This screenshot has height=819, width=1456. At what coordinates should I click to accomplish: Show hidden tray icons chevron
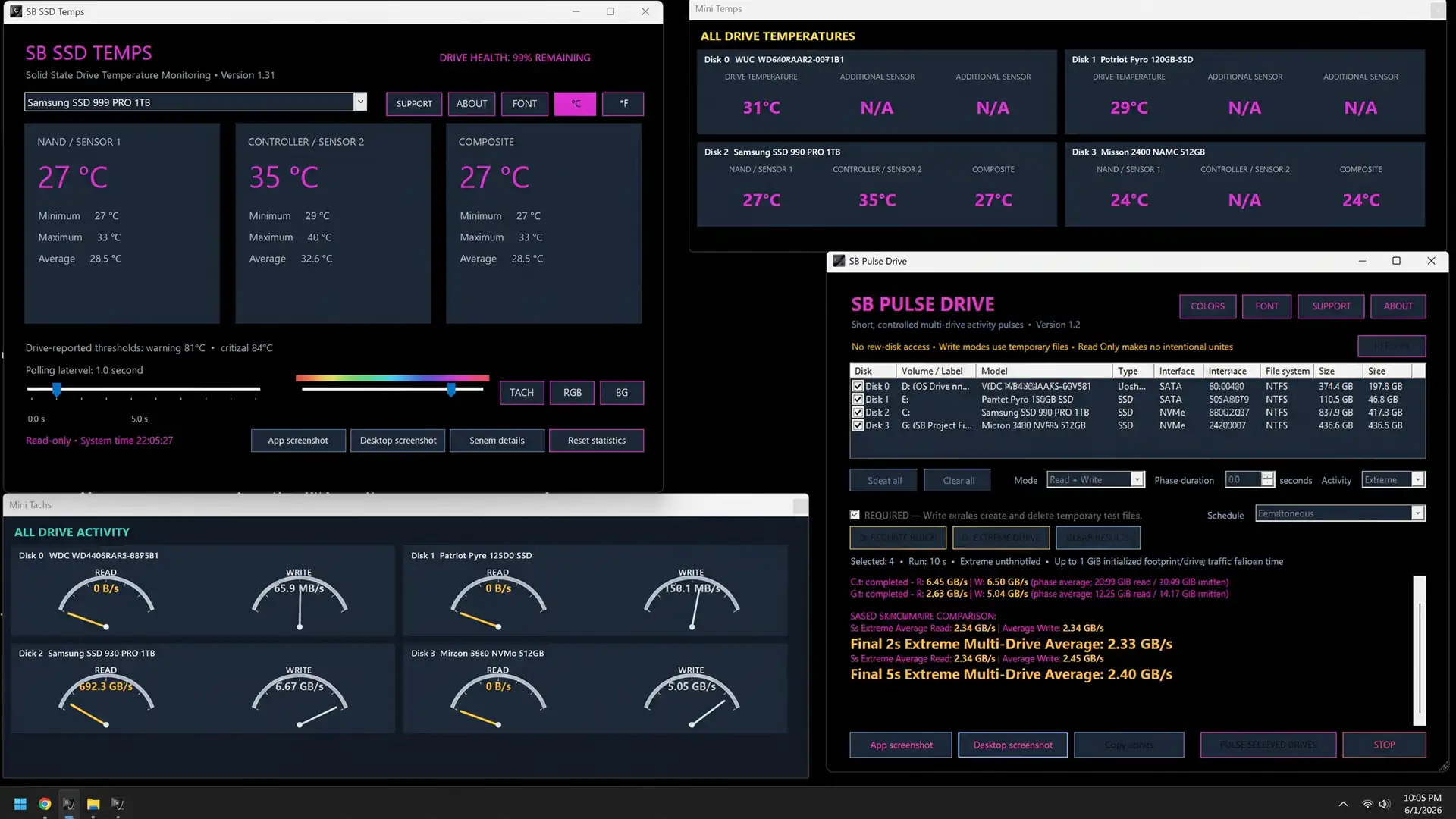point(1343,804)
